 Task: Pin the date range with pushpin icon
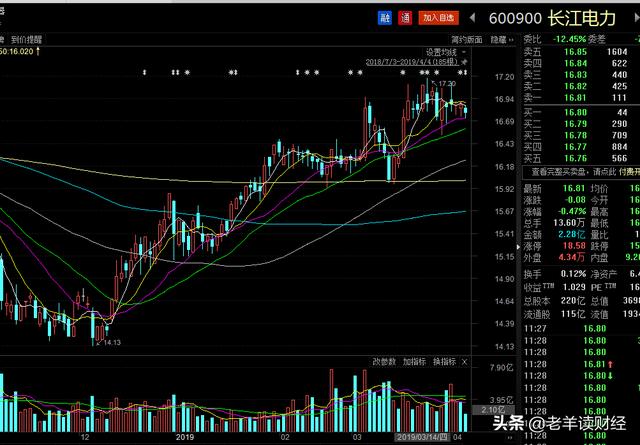click(x=464, y=62)
